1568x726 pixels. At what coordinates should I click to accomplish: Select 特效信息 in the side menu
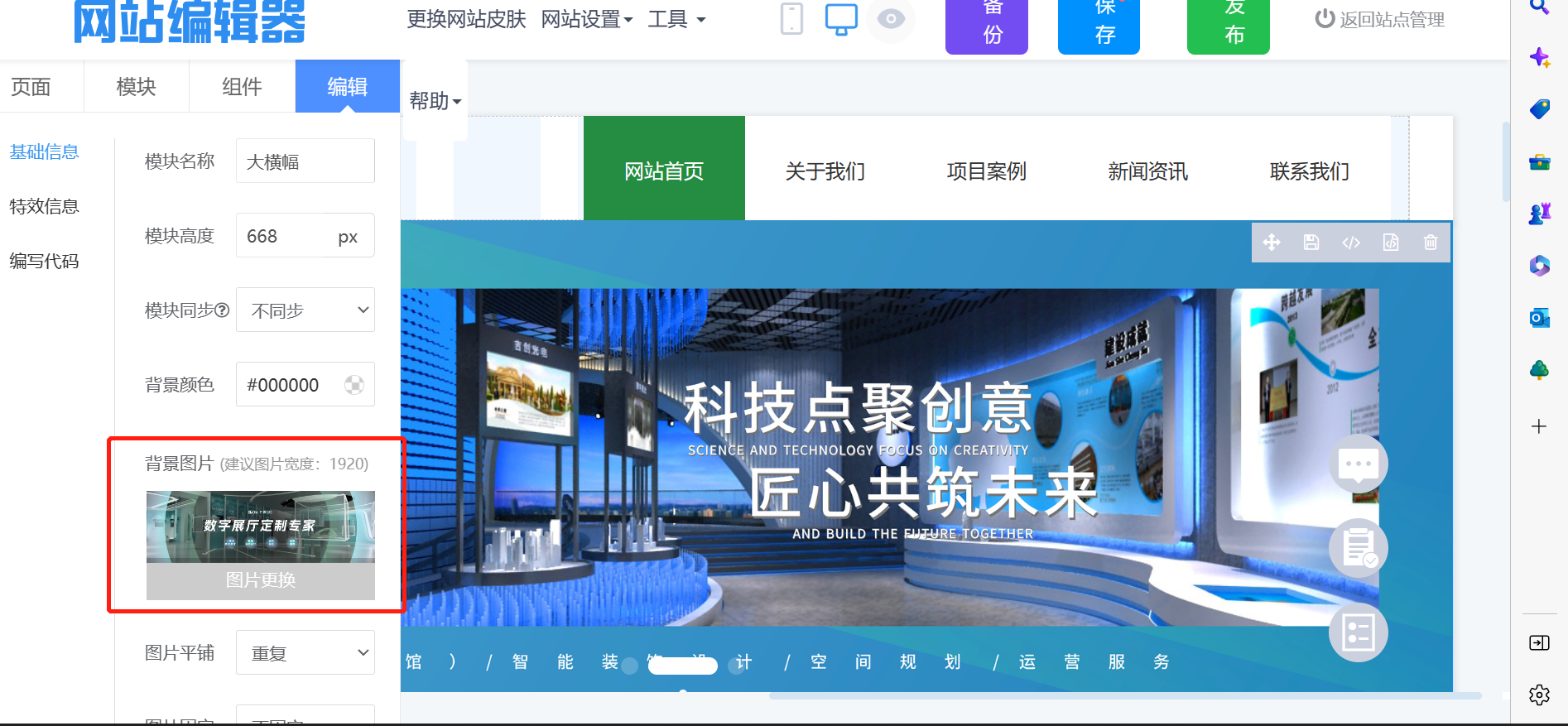pyautogui.click(x=45, y=207)
